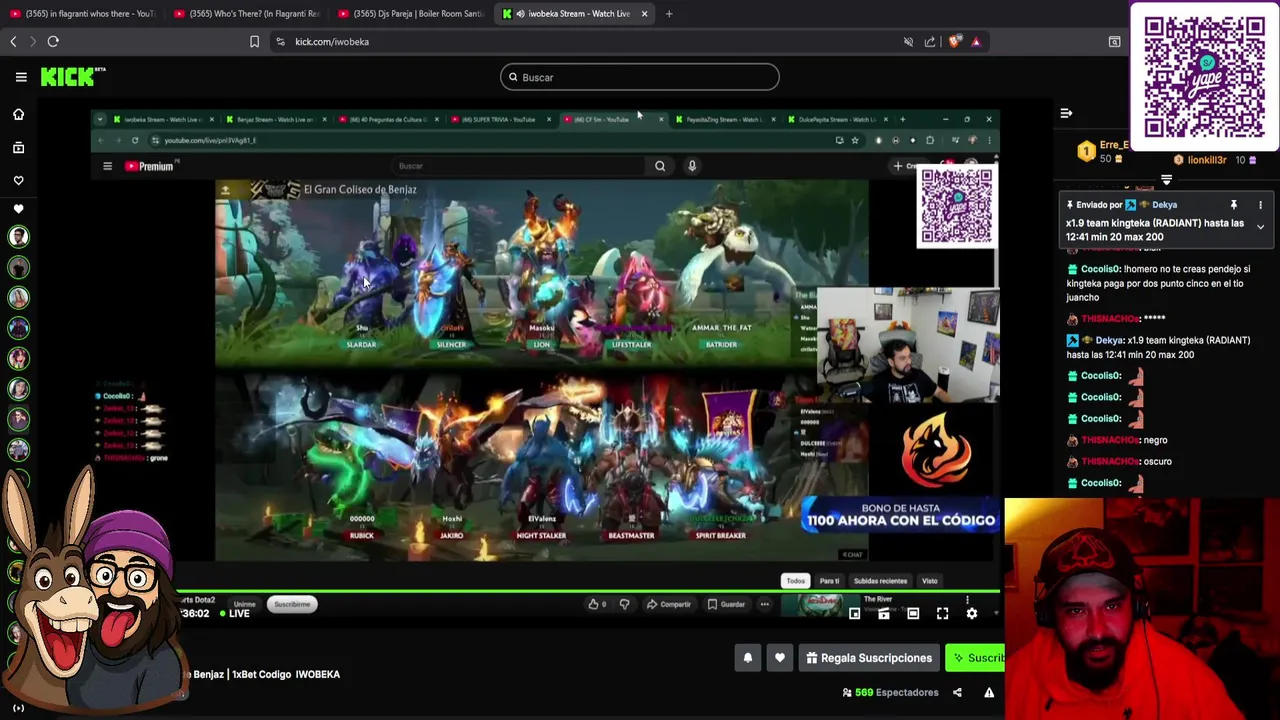Open Erre_E leaderboard entry
This screenshot has width=1280, height=720.
click(x=1102, y=151)
